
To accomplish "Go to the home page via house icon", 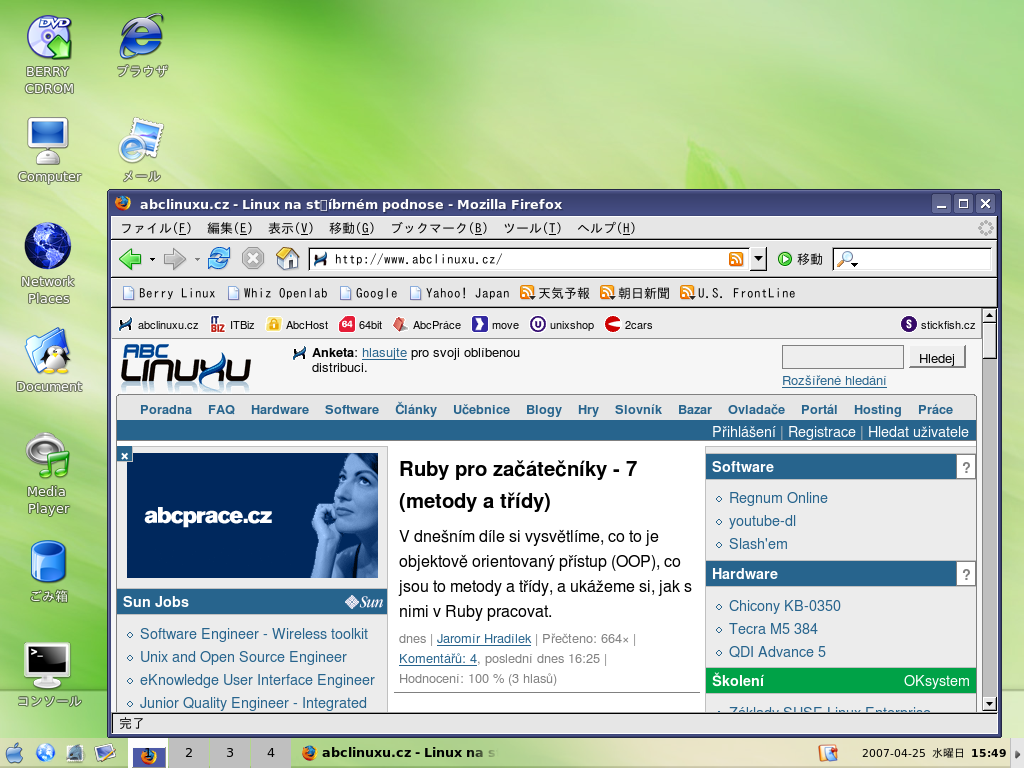I will tap(287, 259).
